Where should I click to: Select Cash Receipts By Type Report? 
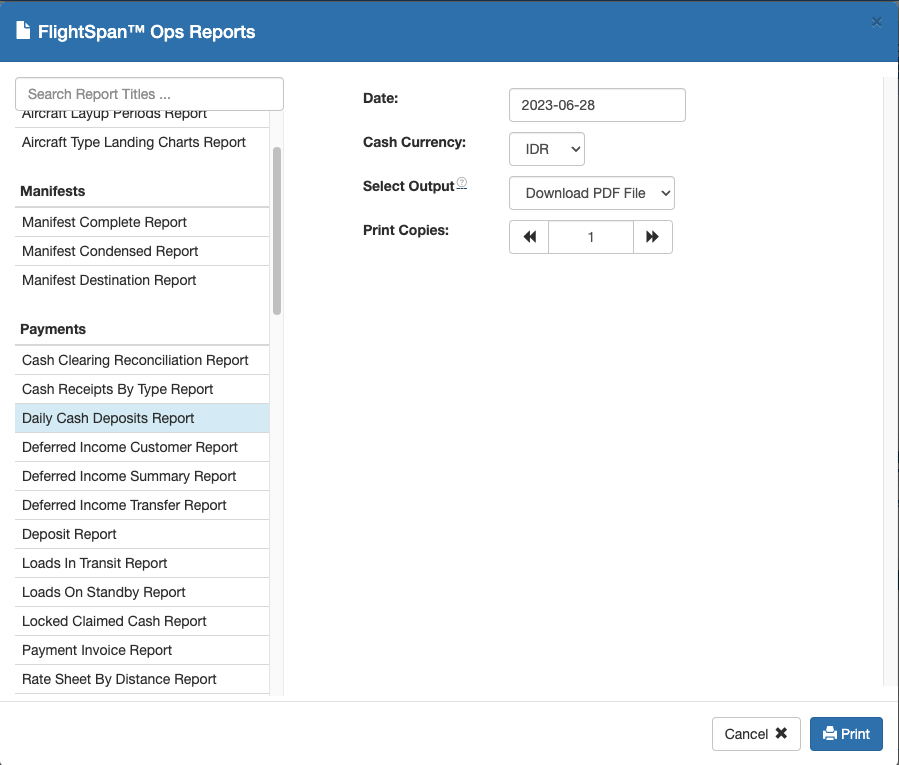[x=142, y=389]
